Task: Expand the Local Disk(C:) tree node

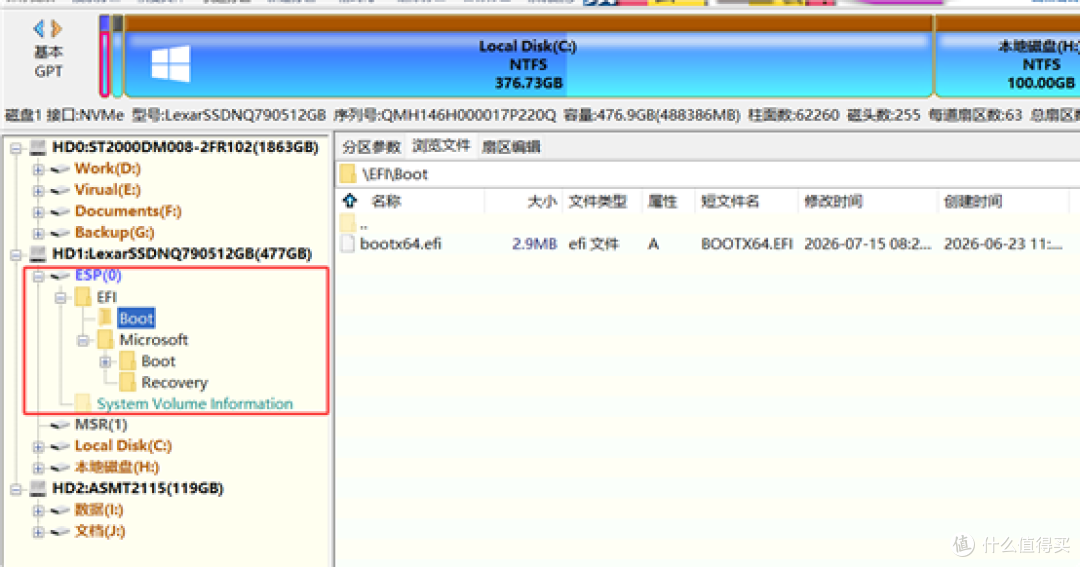Action: [38, 446]
